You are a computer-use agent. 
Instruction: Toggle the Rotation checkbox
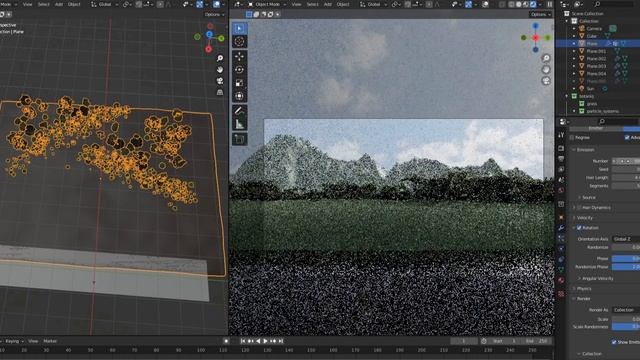[x=579, y=228]
